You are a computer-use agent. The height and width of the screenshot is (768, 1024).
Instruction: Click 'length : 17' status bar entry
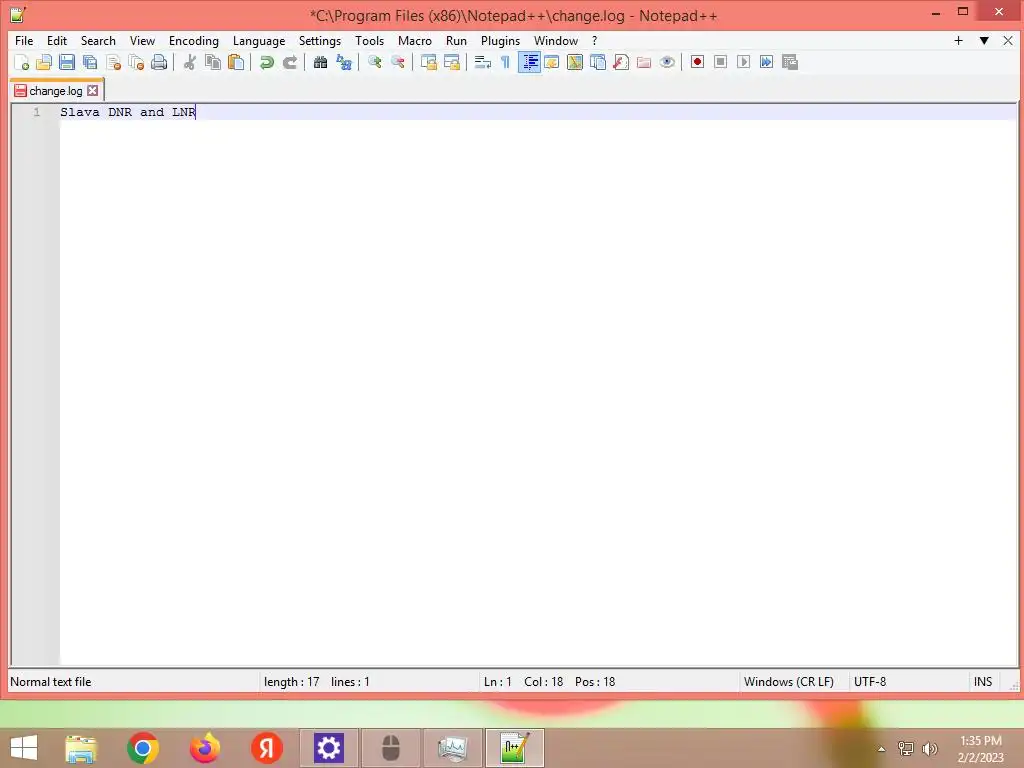tap(292, 682)
